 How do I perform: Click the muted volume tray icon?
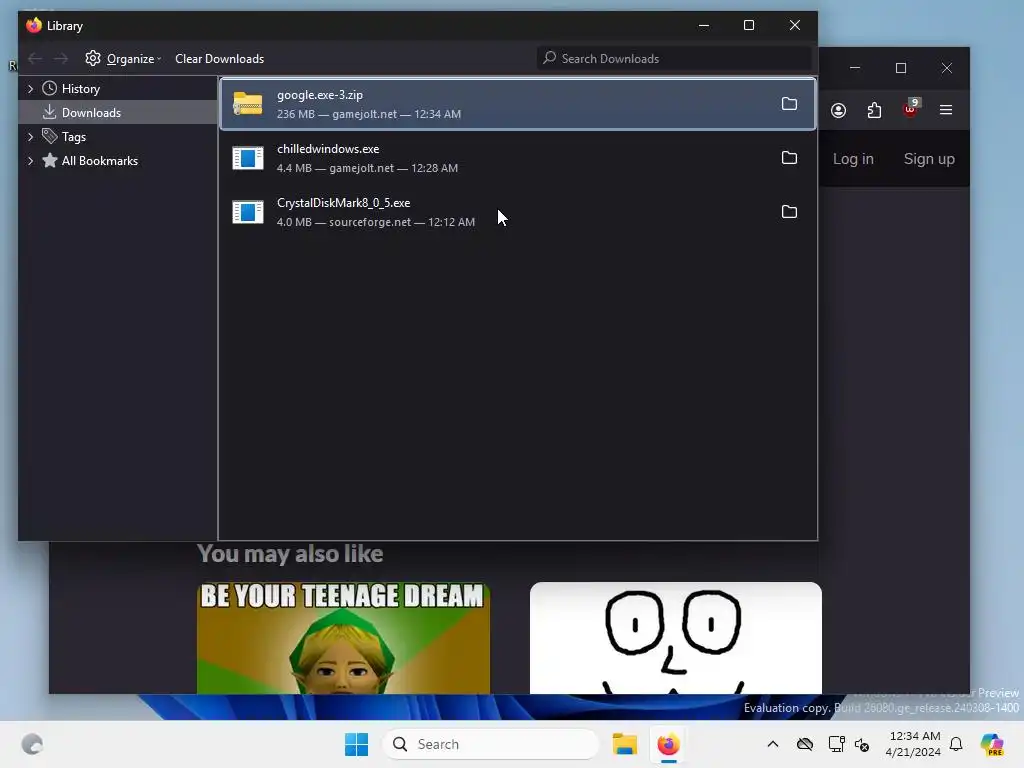coord(862,744)
